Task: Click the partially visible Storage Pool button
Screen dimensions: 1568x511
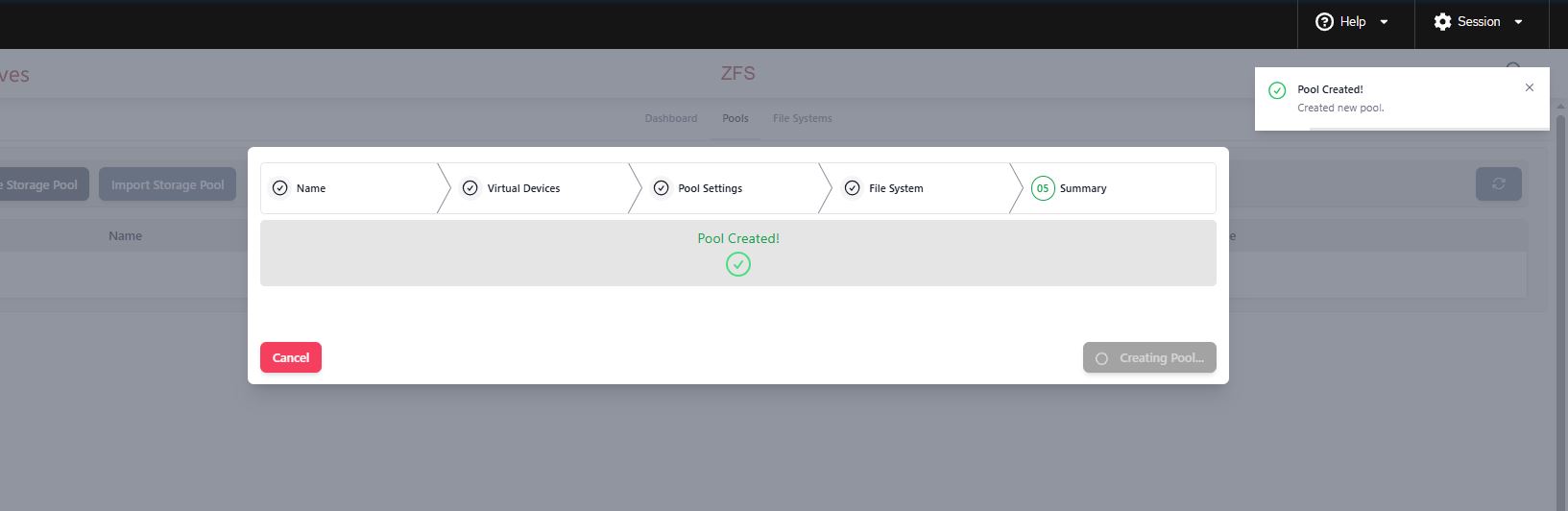Action: tap(42, 184)
